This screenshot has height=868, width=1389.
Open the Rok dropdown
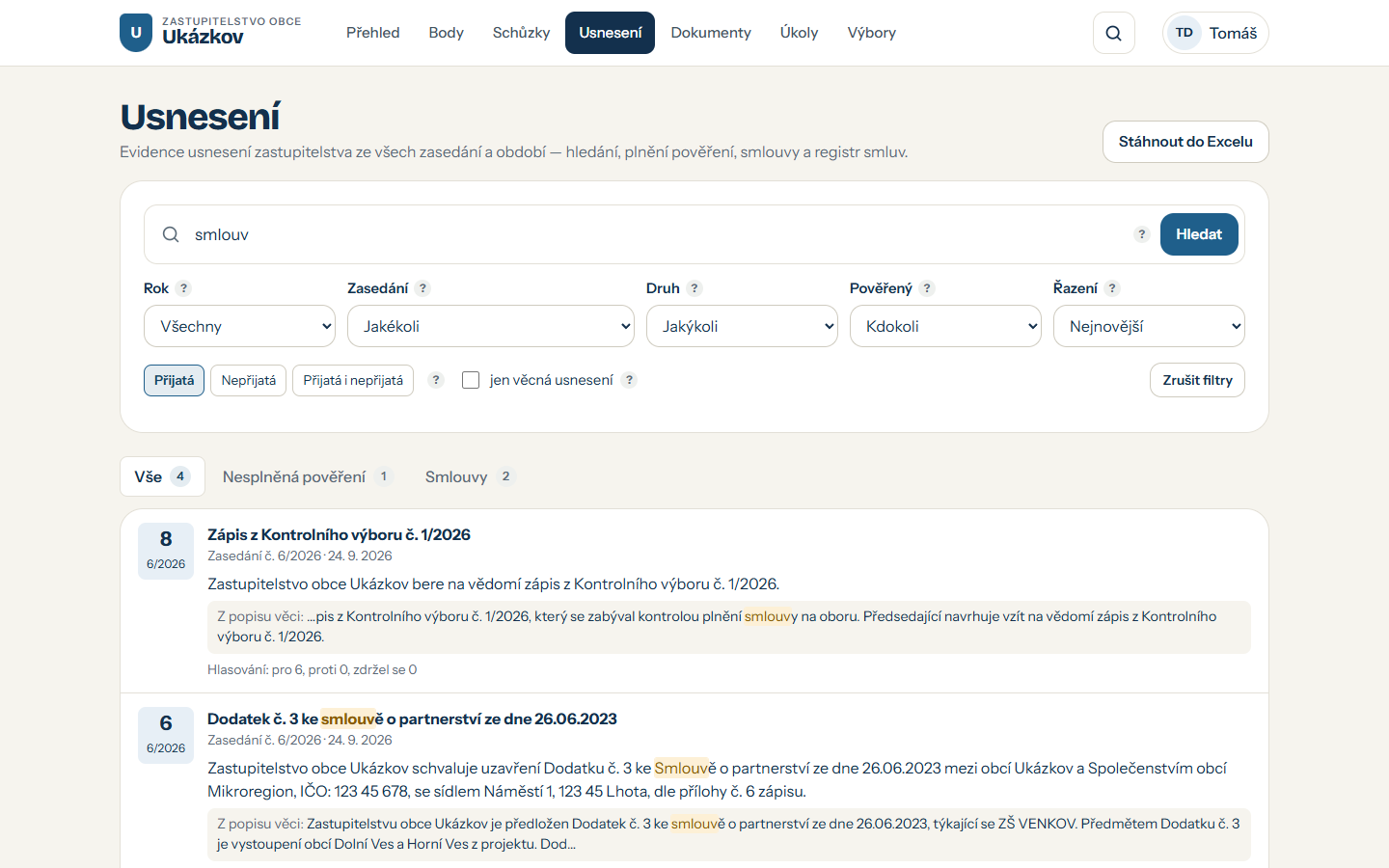pos(239,326)
